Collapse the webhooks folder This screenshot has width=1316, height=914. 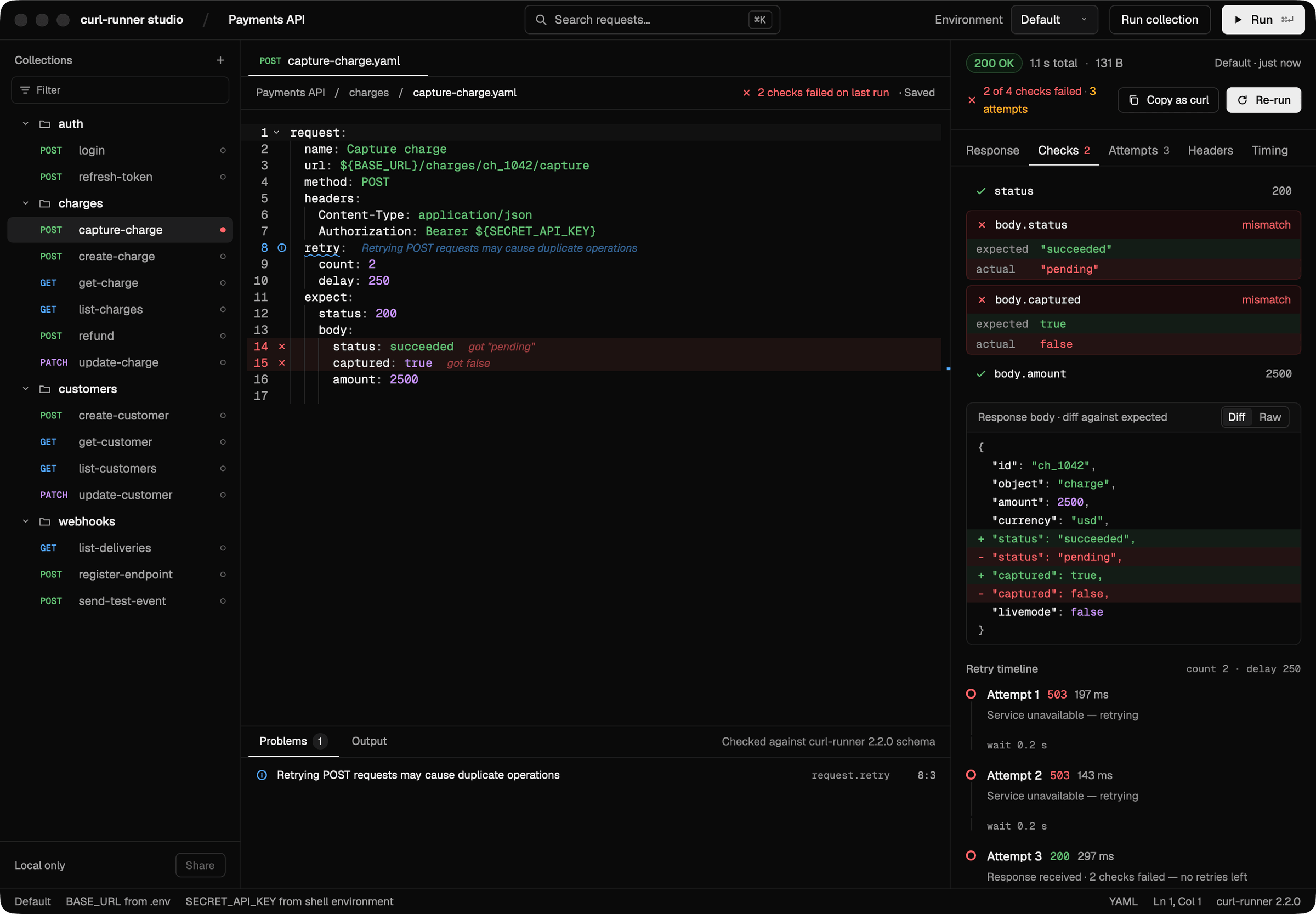coord(25,521)
